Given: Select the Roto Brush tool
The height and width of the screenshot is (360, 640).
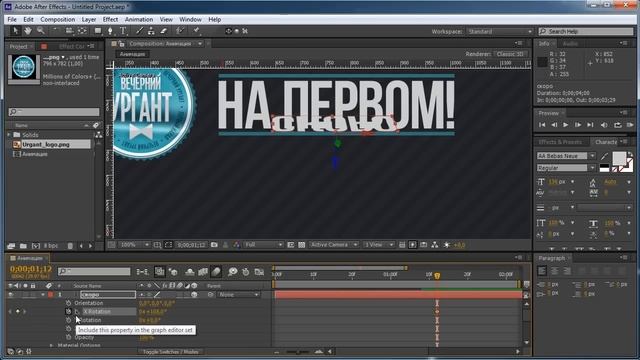Looking at the screenshot, I should click(180, 31).
